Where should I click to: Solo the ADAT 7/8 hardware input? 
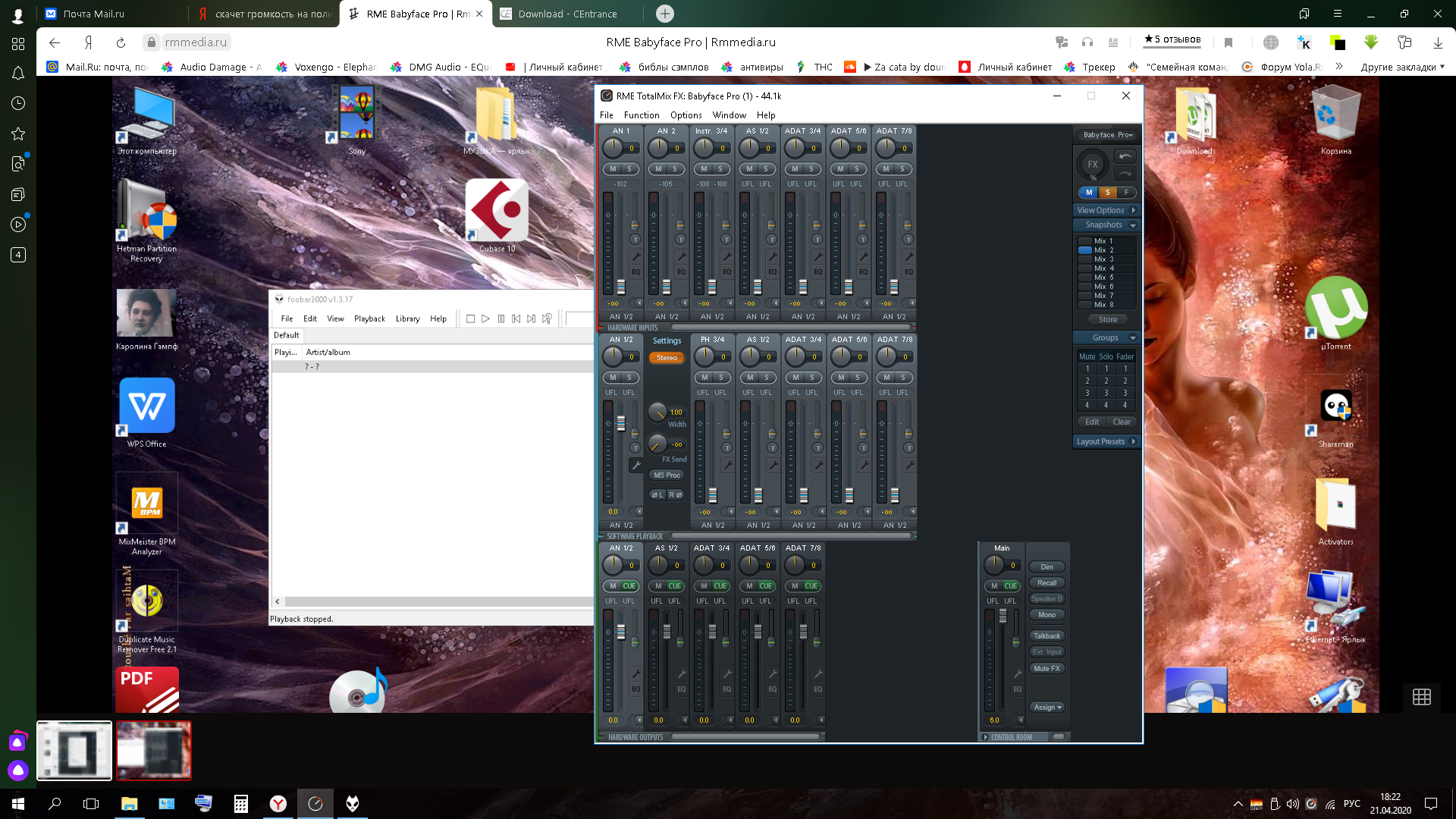(x=902, y=169)
